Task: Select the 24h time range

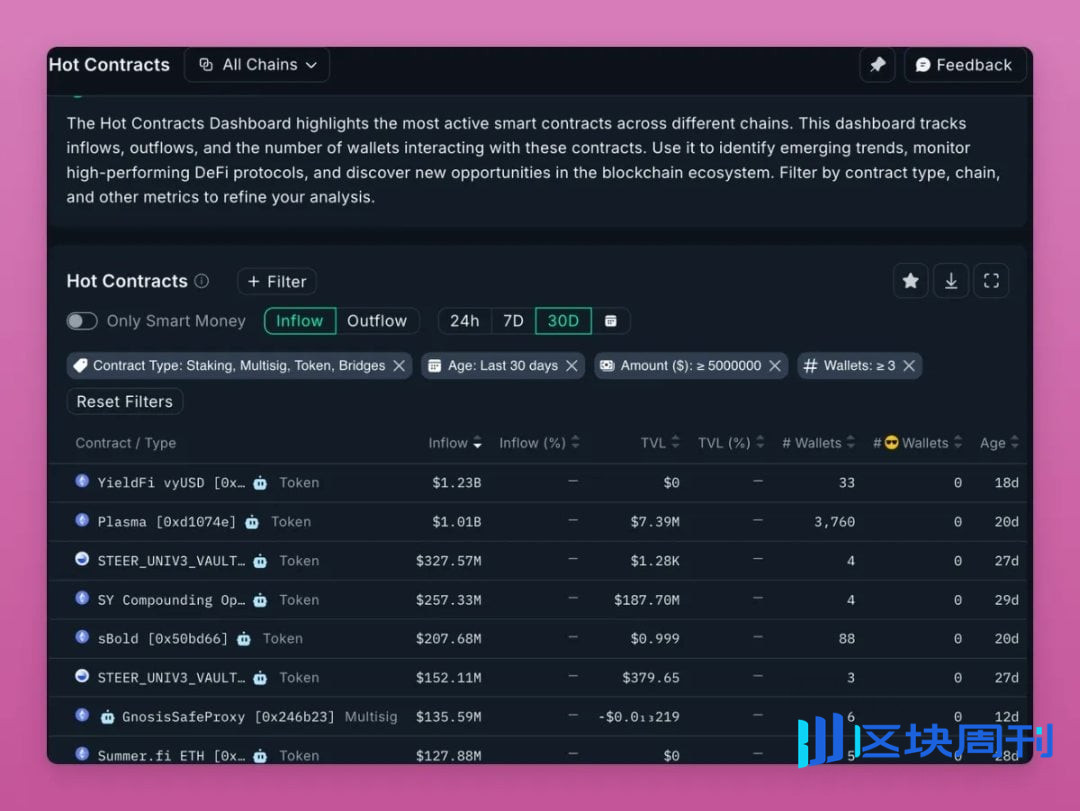Action: (x=464, y=321)
